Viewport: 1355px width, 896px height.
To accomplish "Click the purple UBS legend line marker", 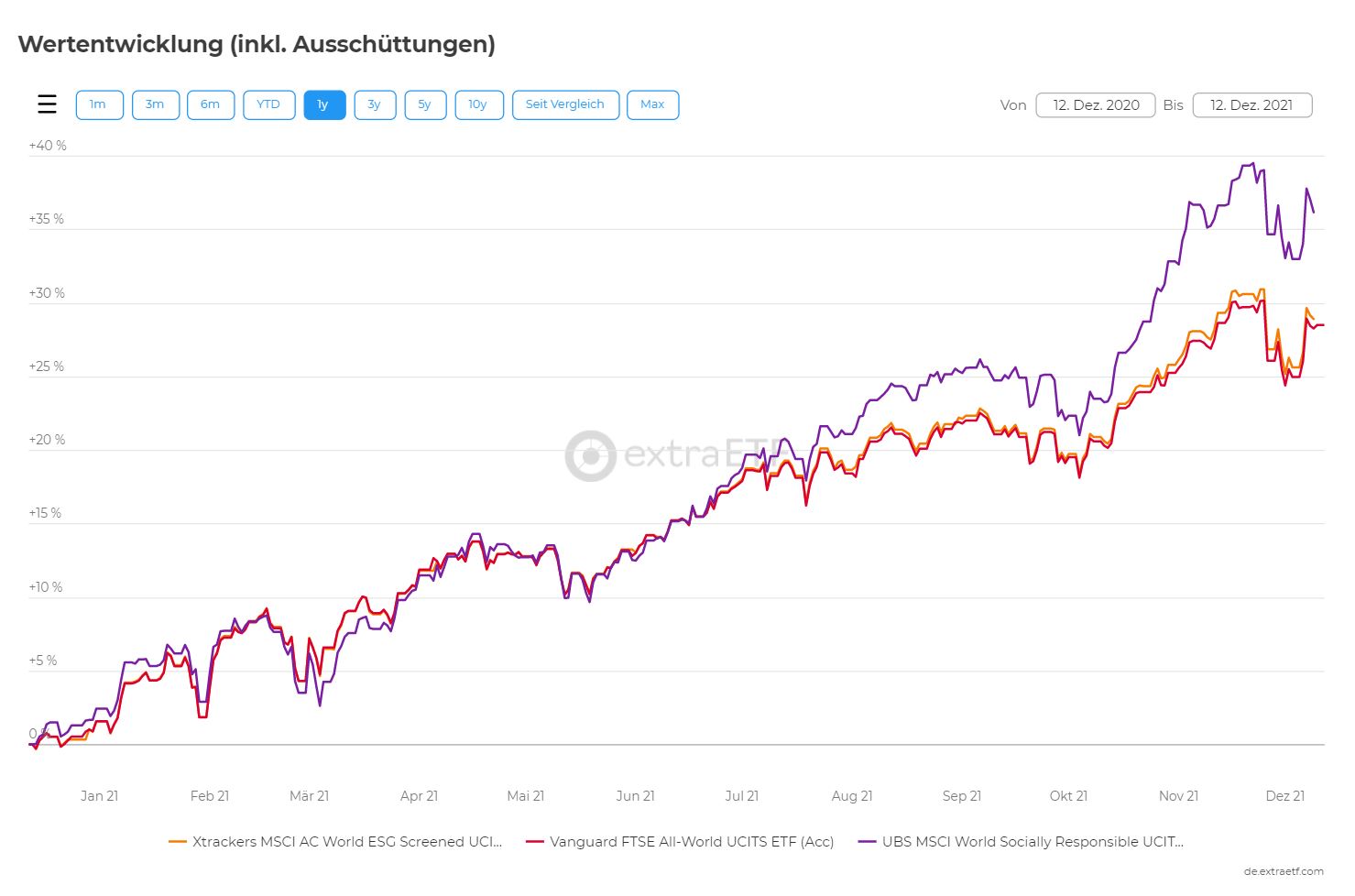I will click(868, 842).
